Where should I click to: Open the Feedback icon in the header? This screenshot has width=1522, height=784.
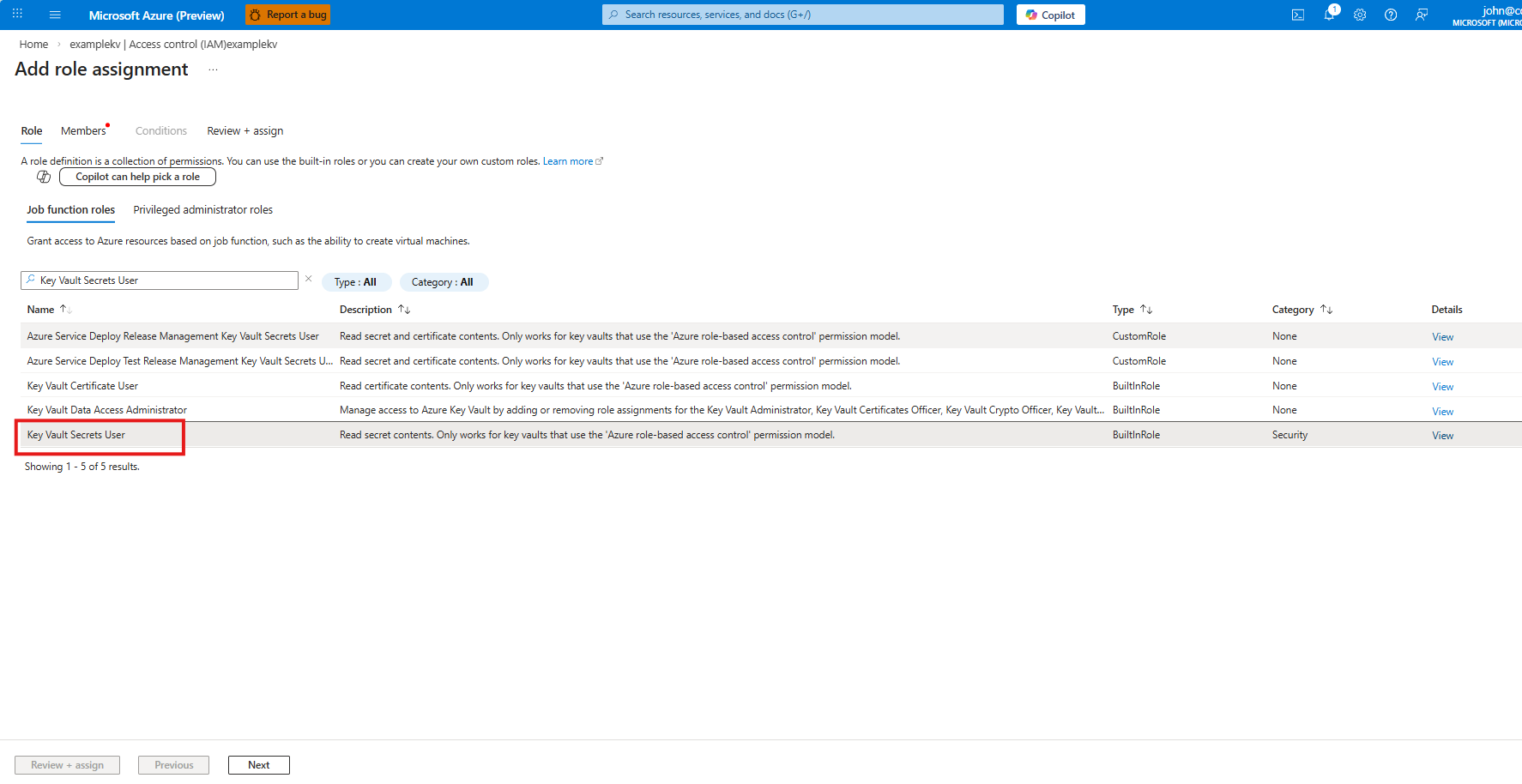click(x=1422, y=15)
